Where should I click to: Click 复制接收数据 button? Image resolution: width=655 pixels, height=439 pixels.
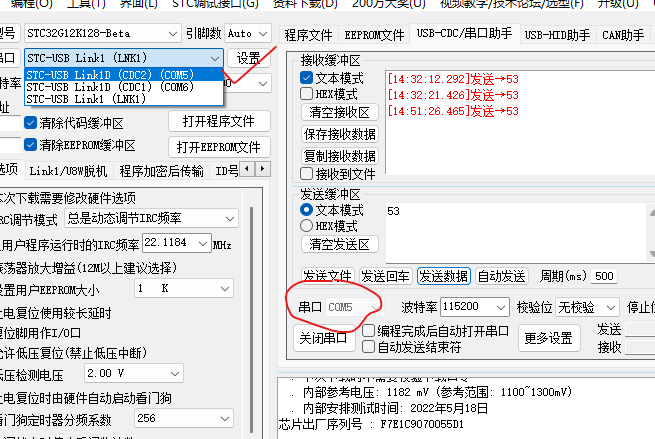[x=340, y=156]
